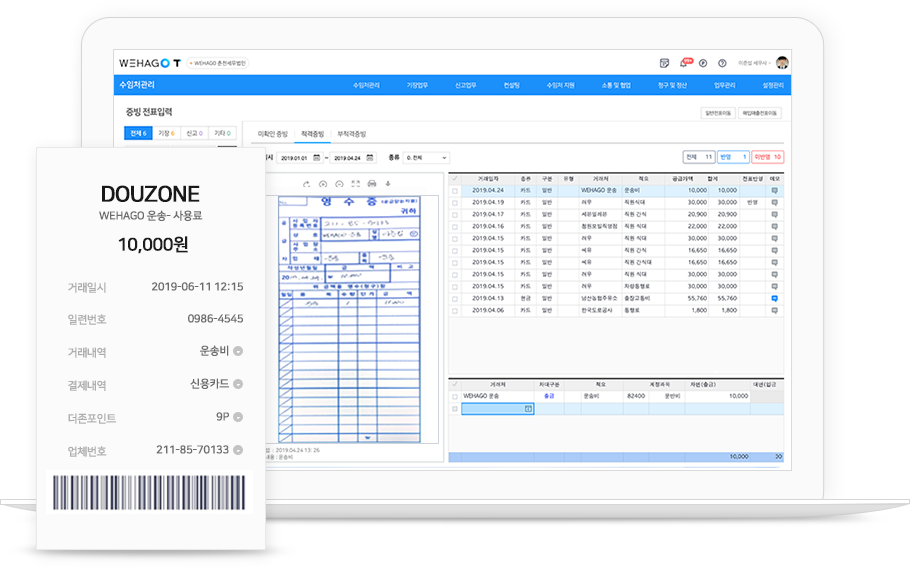Viewport: 910px width, 567px height.
Task: Select the 기타 0 filter tab
Action: 222,133
